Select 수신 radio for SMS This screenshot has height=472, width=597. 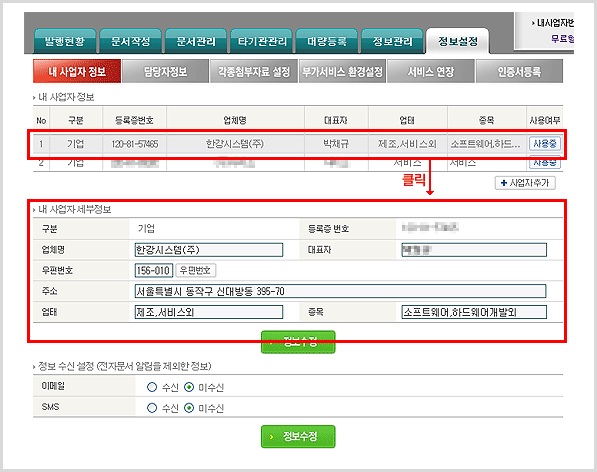click(x=152, y=408)
